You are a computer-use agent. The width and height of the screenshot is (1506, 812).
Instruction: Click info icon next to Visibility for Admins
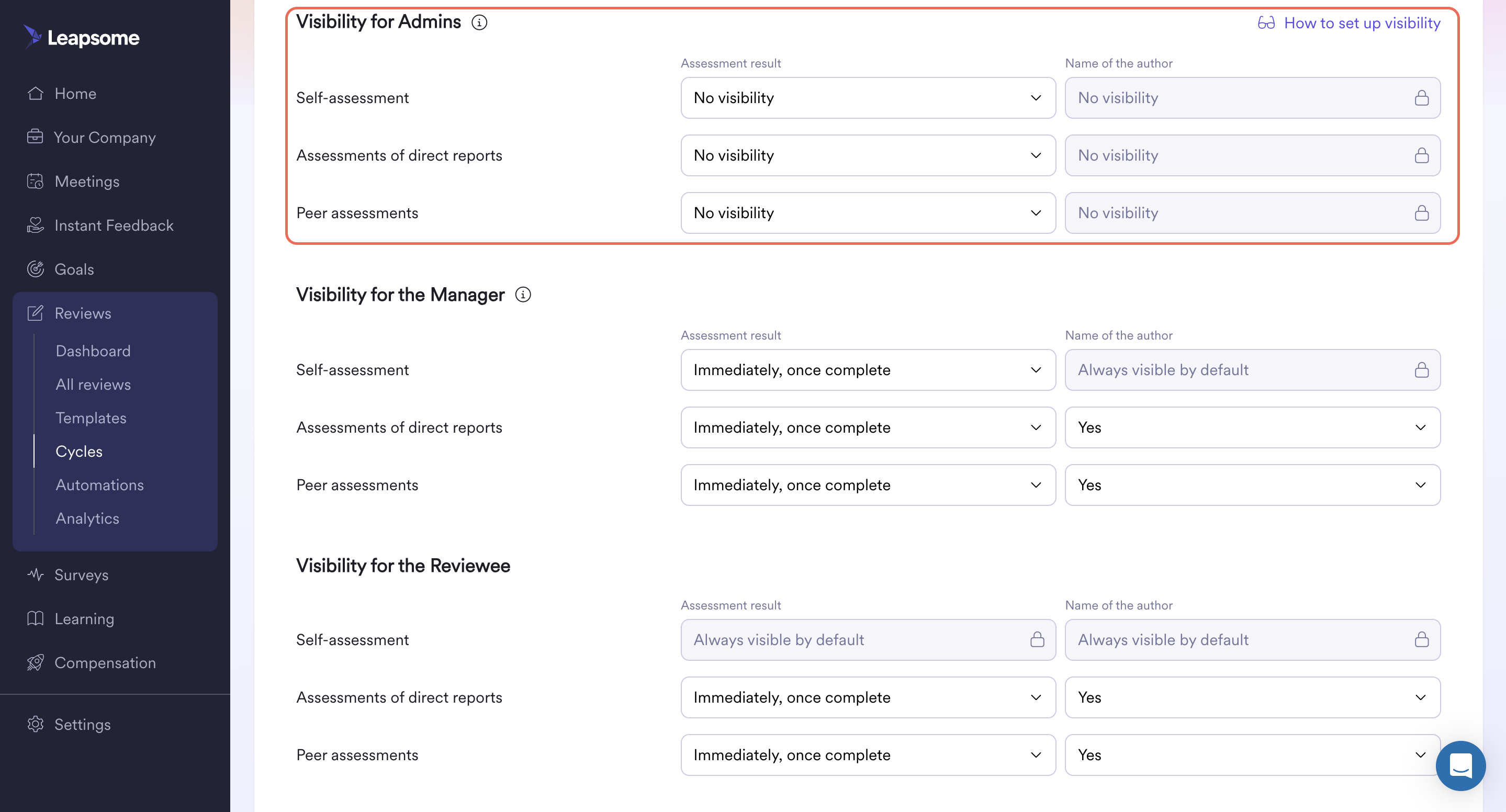pos(479,22)
